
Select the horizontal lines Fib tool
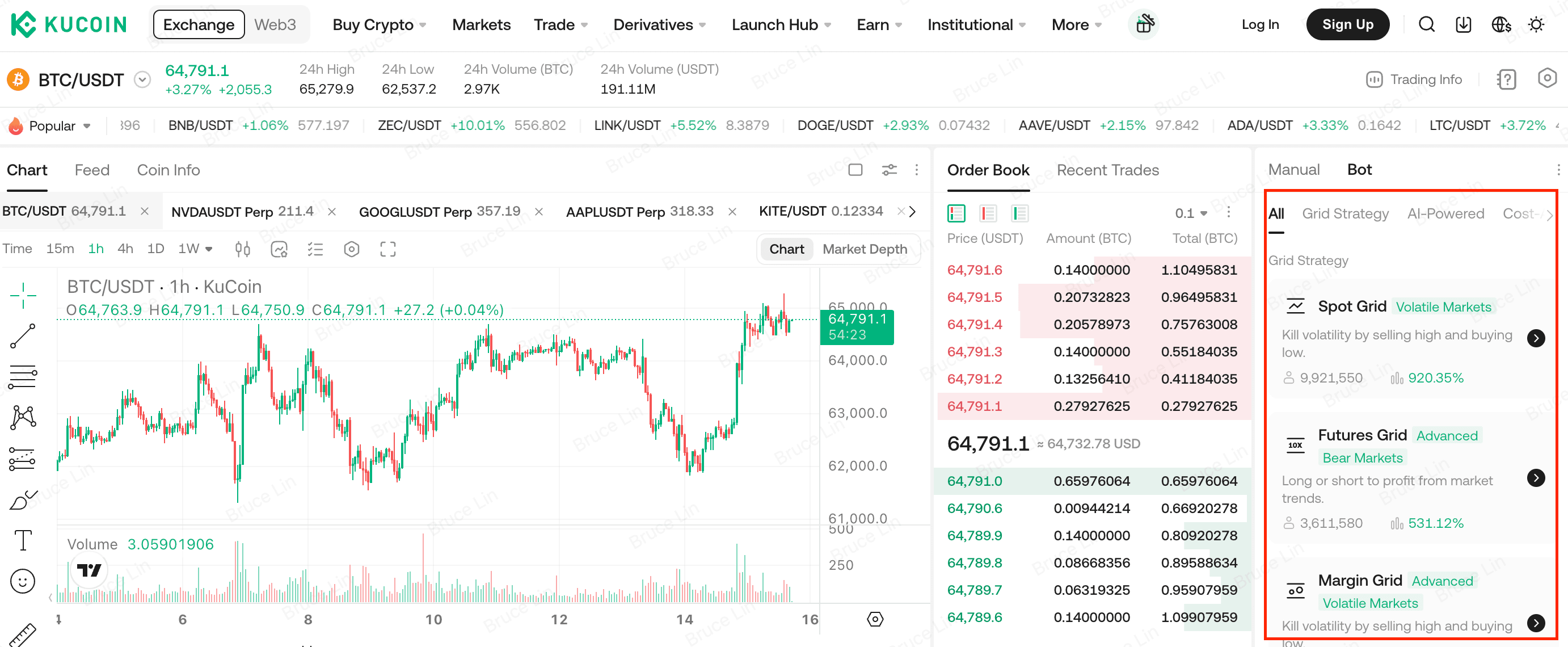coord(23,376)
